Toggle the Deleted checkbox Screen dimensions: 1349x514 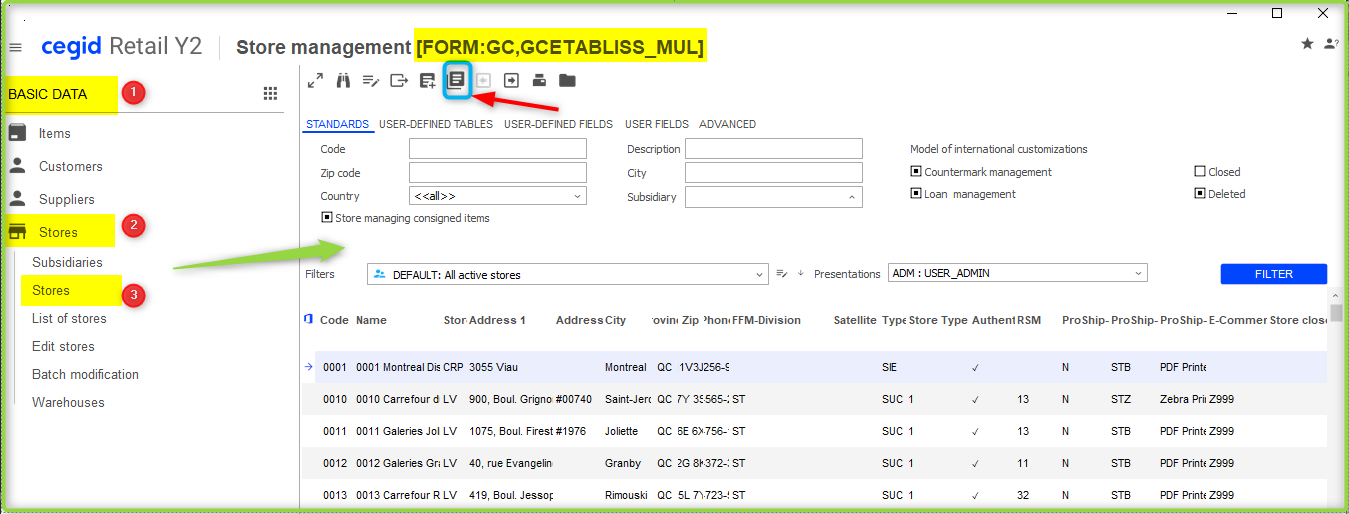click(1200, 194)
